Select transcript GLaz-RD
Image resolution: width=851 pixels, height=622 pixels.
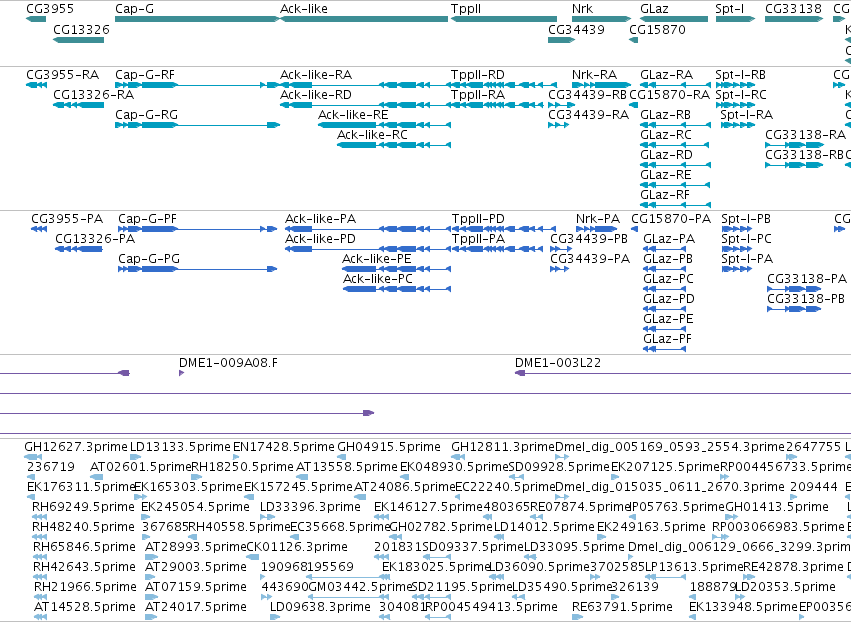pos(666,155)
